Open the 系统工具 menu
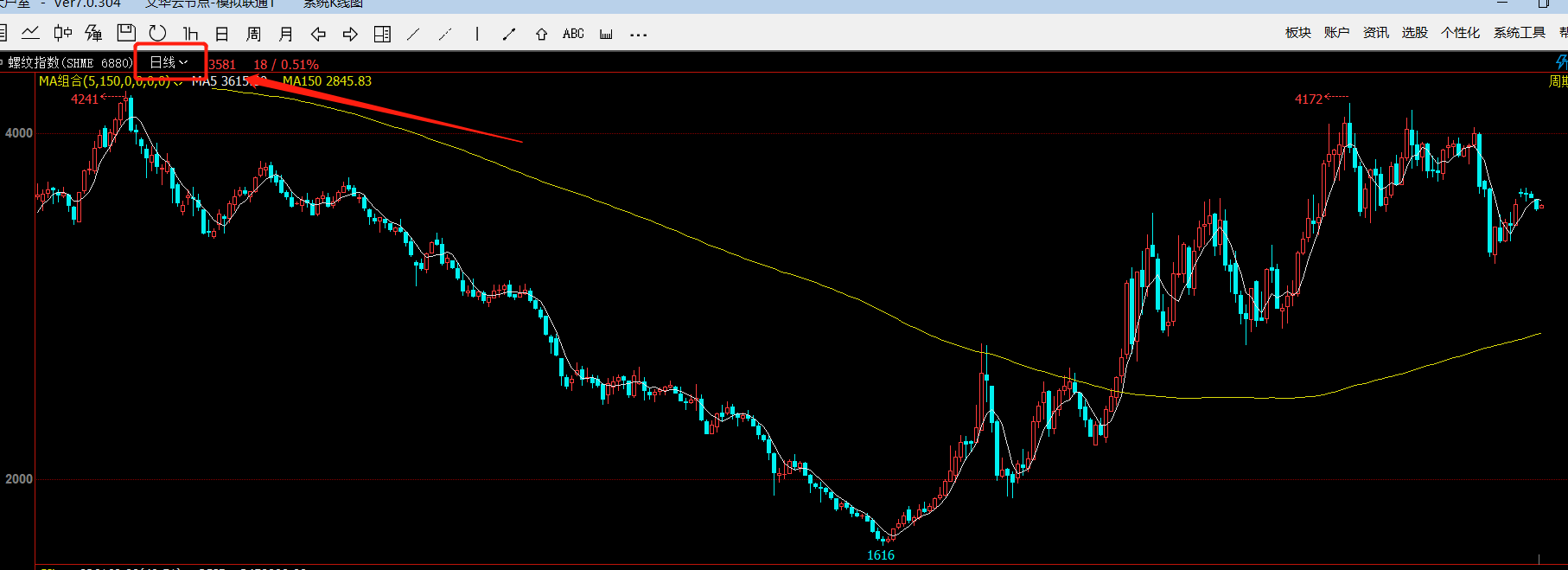The image size is (1568, 570). [x=1519, y=33]
